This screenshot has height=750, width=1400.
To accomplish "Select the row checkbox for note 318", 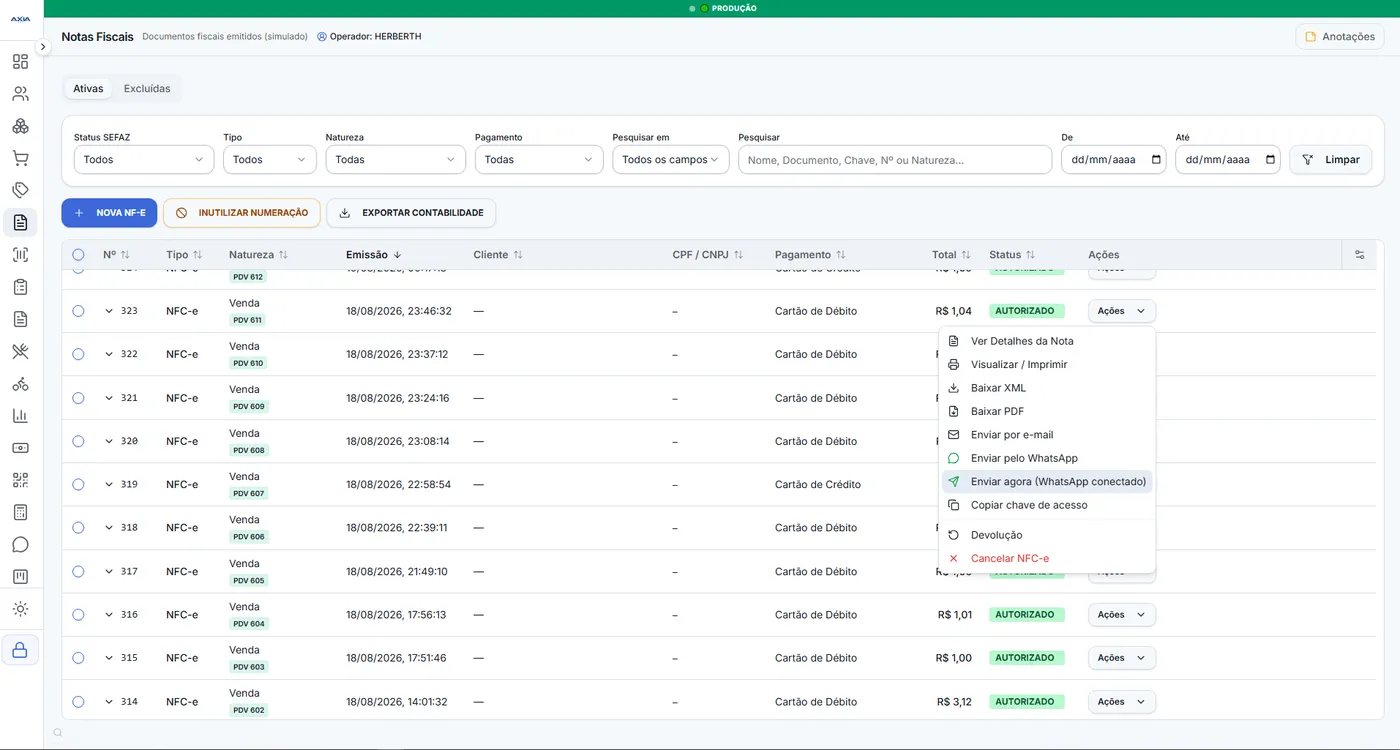I will pos(78,528).
